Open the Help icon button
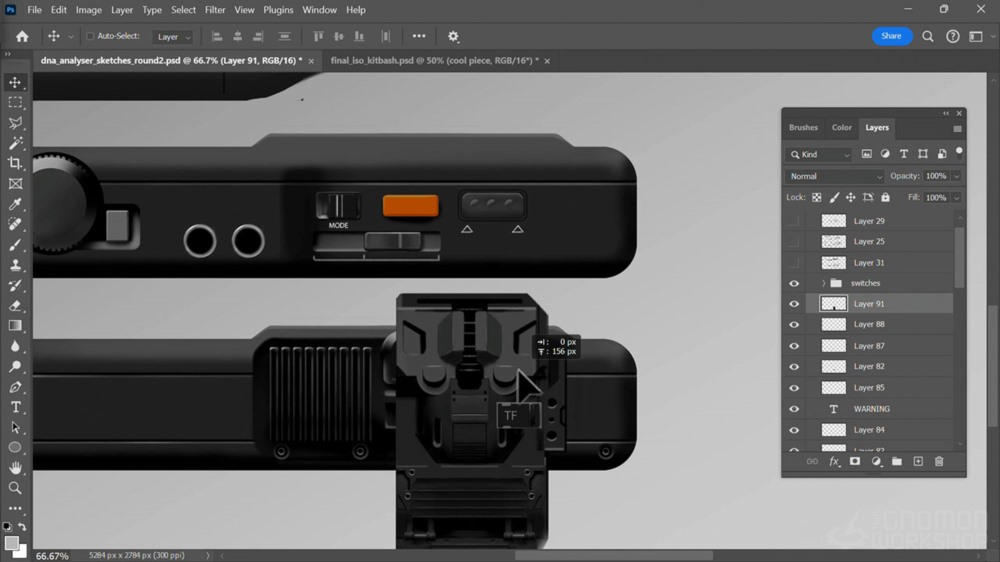Screen dimensions: 1000x562 [952, 36]
